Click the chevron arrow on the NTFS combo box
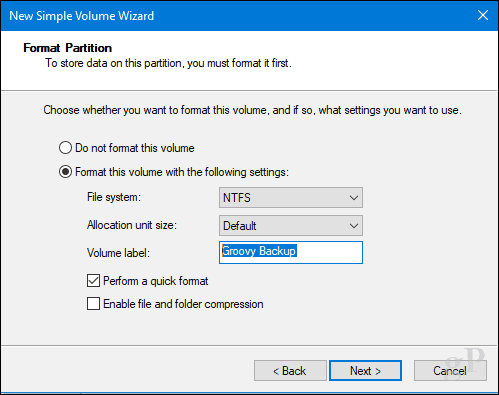Screen dimensions: 499x395 [x=354, y=198]
